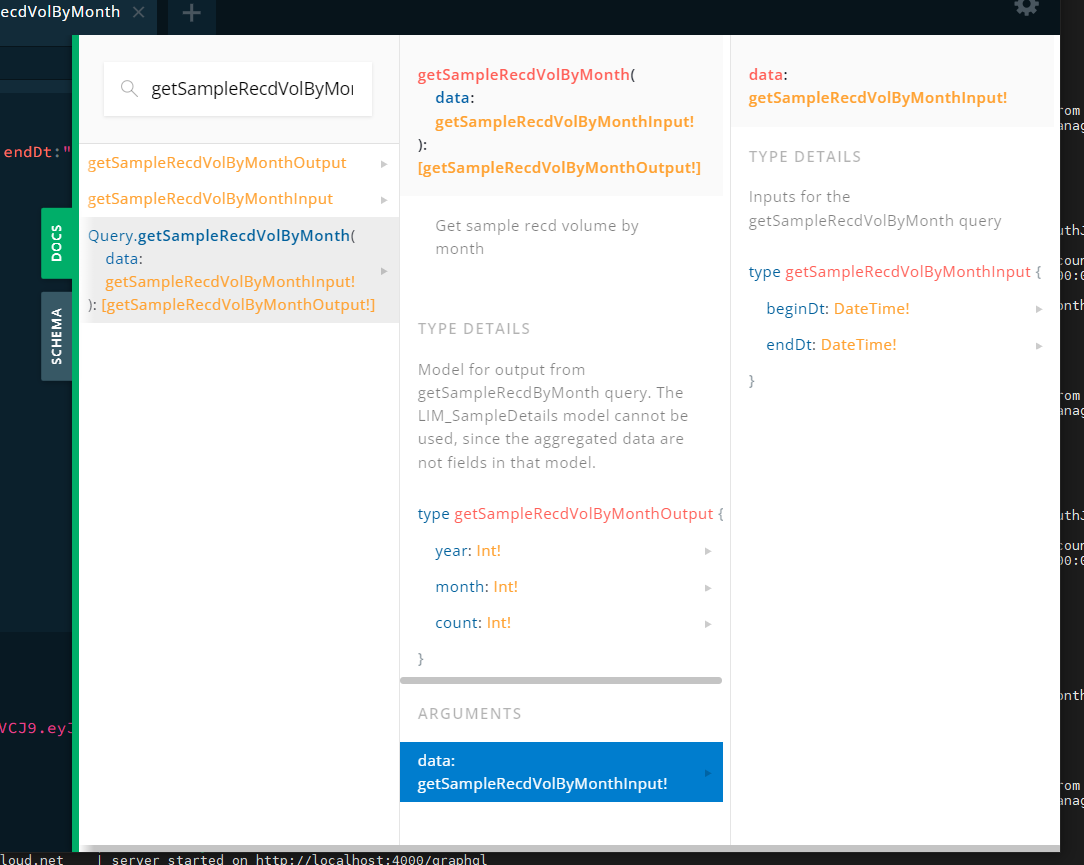Screen dimensions: 1084x865
Task: Click the new tab plus icon
Action: 191,13
